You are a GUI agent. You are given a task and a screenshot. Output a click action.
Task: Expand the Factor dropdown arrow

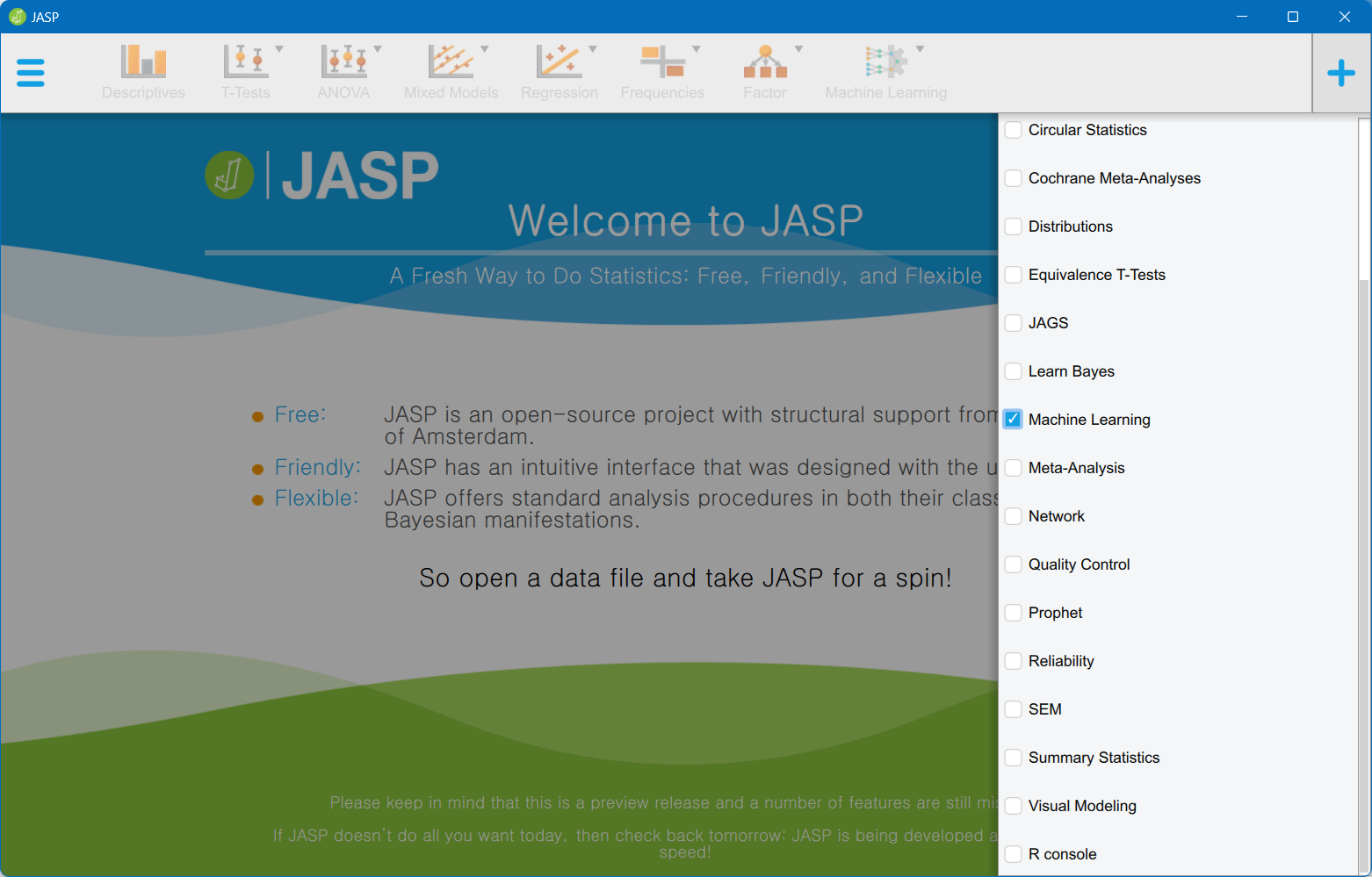[x=799, y=49]
